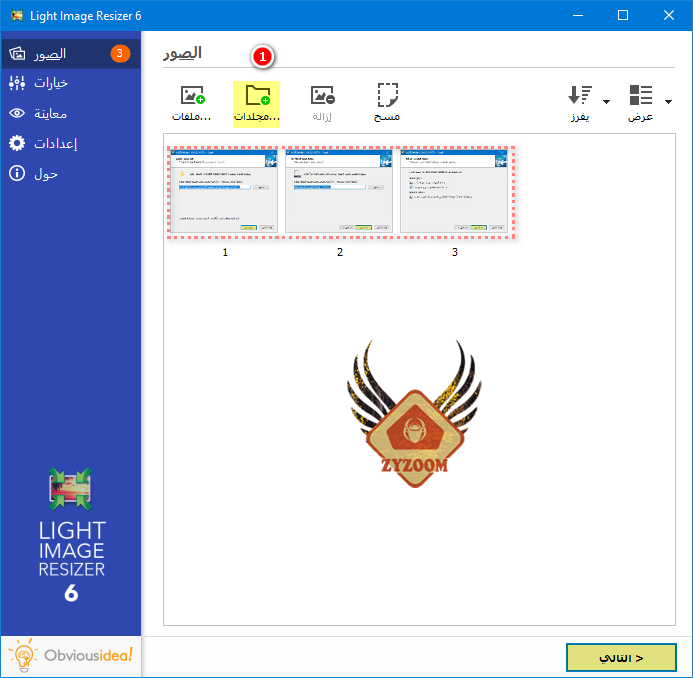Minimize the Light Image Resizer window
Viewport: 693px width, 678px height.
[578, 15]
